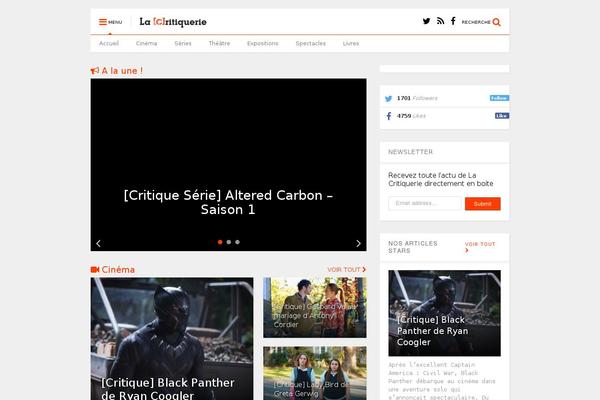Focus the newsletter Email address field

(425, 203)
